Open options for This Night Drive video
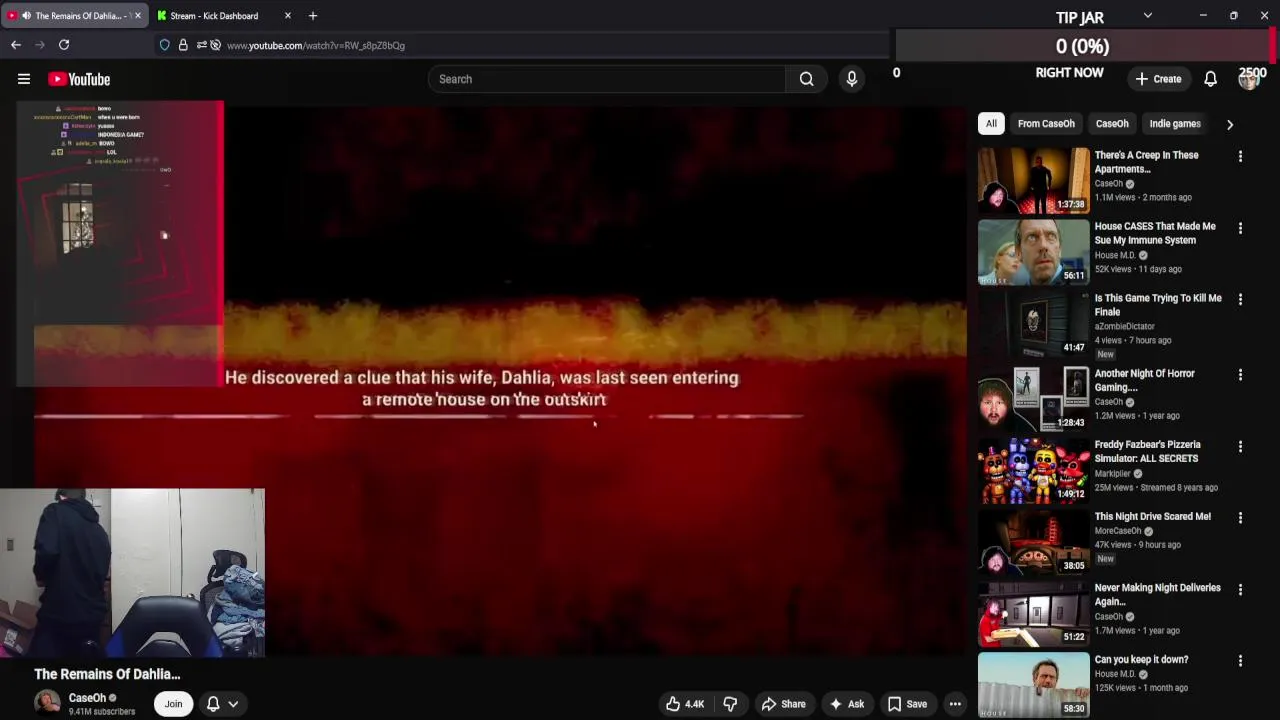Screen dimensions: 1280x720 point(1240,518)
